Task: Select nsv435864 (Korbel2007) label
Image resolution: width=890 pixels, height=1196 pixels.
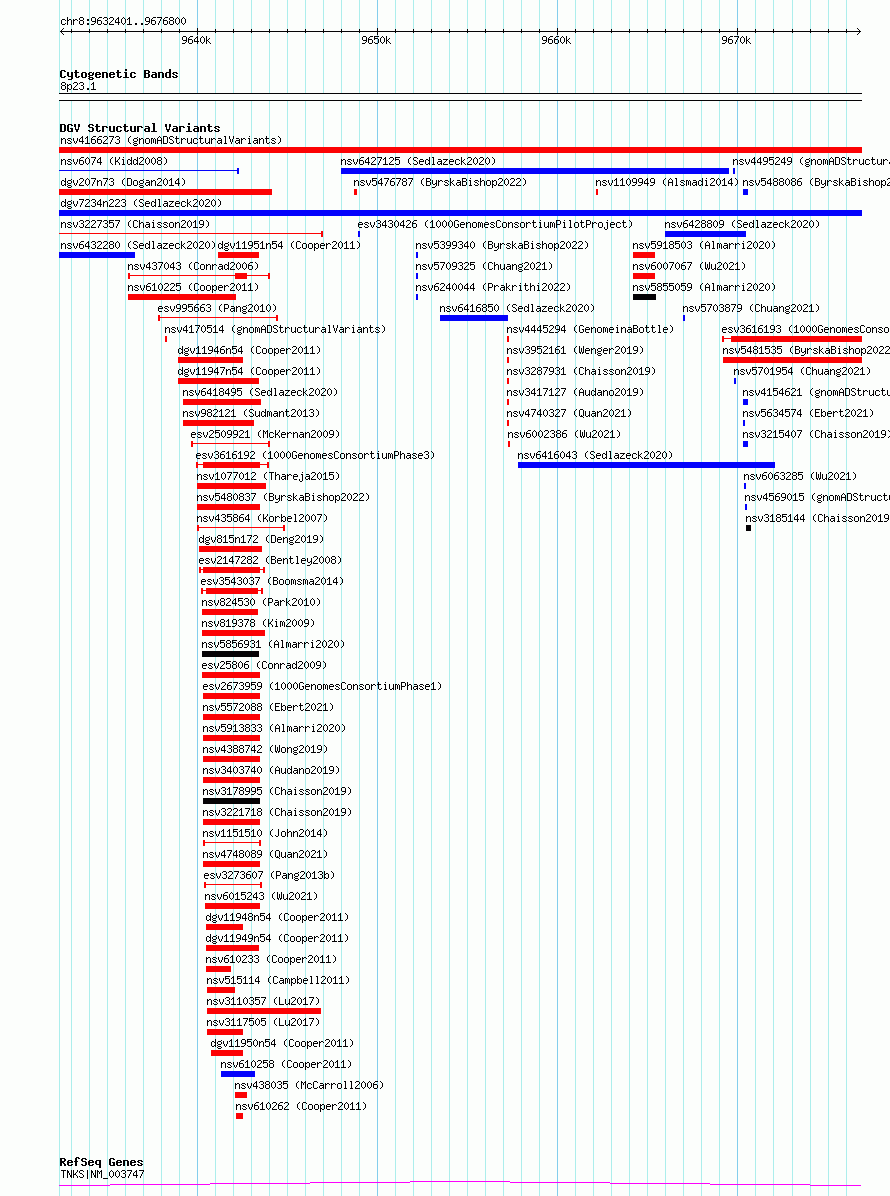Action: (x=262, y=519)
